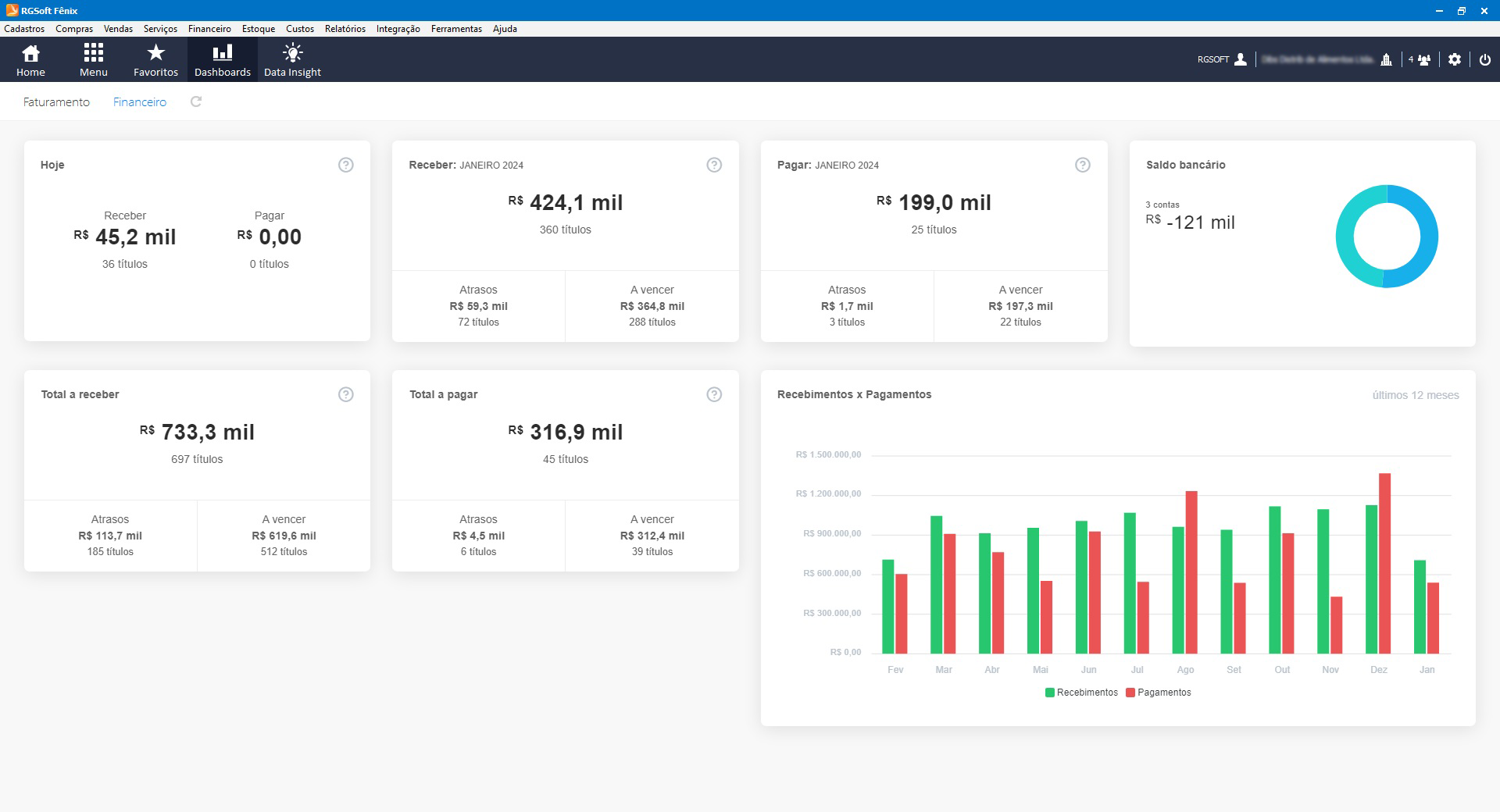Open the Financeiro menu in menu bar
The height and width of the screenshot is (812, 1500).
[209, 29]
